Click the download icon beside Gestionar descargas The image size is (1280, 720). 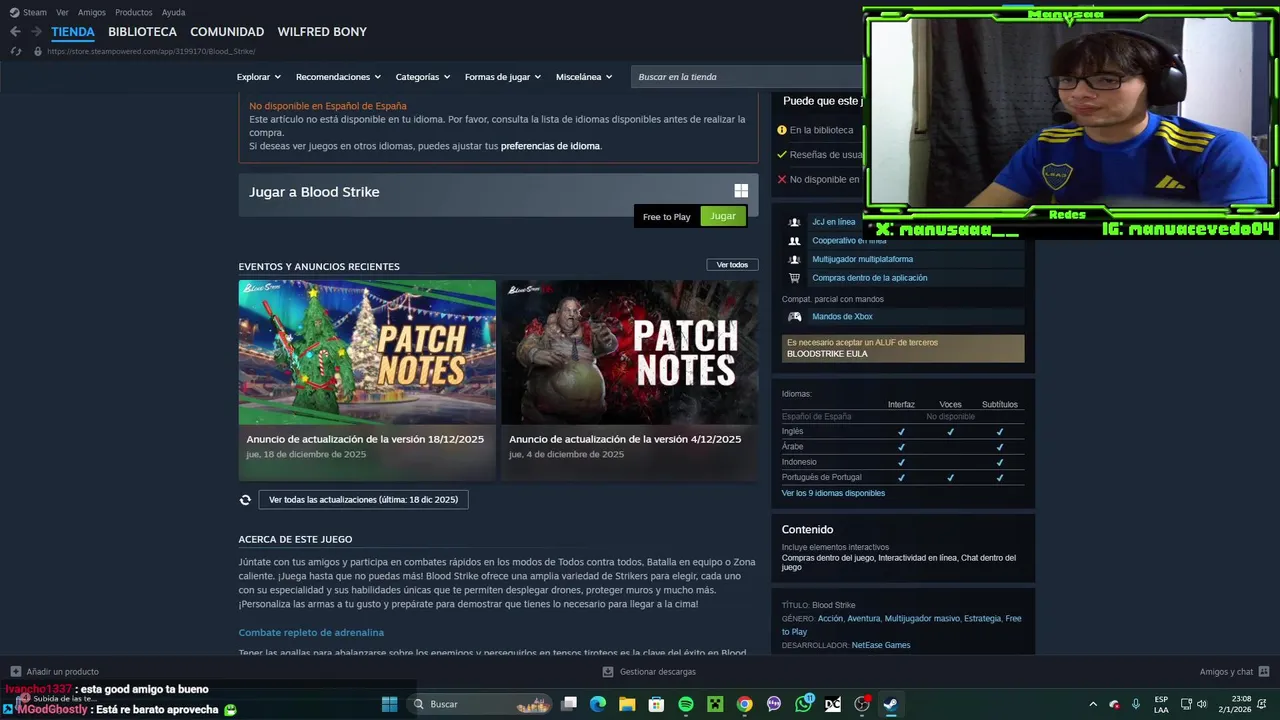click(608, 672)
